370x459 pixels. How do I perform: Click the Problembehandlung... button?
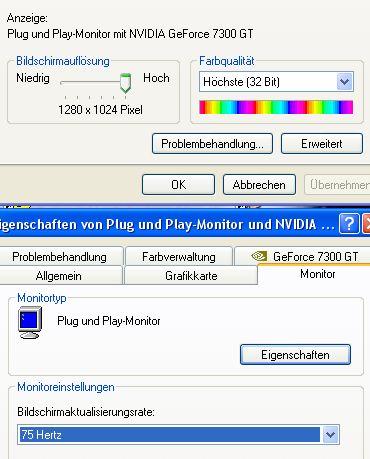tap(212, 144)
